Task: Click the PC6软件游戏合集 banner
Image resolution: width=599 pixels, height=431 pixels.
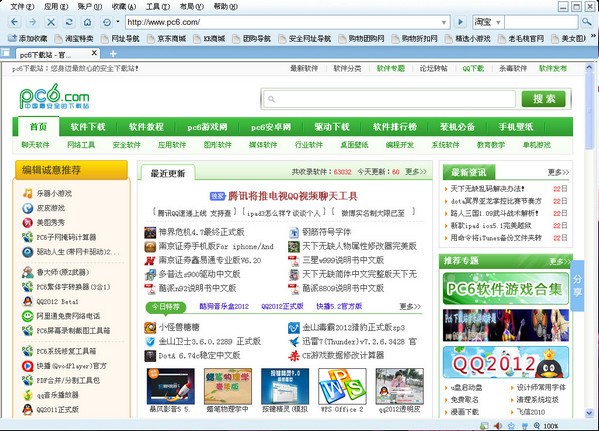Action: click(x=505, y=288)
